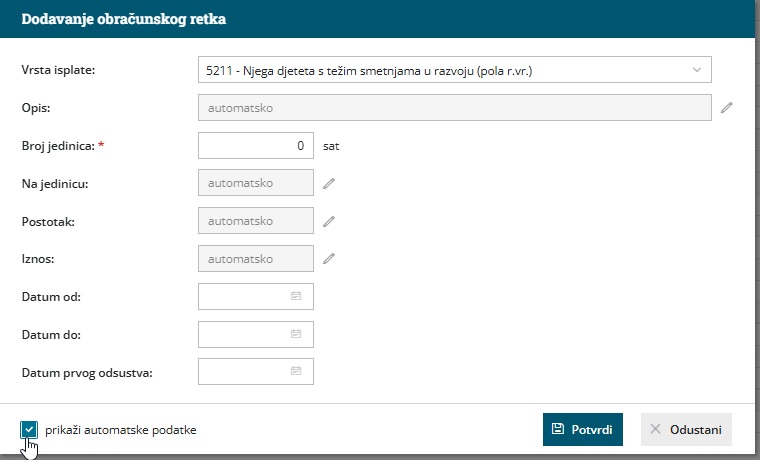760x460 pixels.
Task: Click edit pencil beside Iznos field
Action: coord(328,259)
